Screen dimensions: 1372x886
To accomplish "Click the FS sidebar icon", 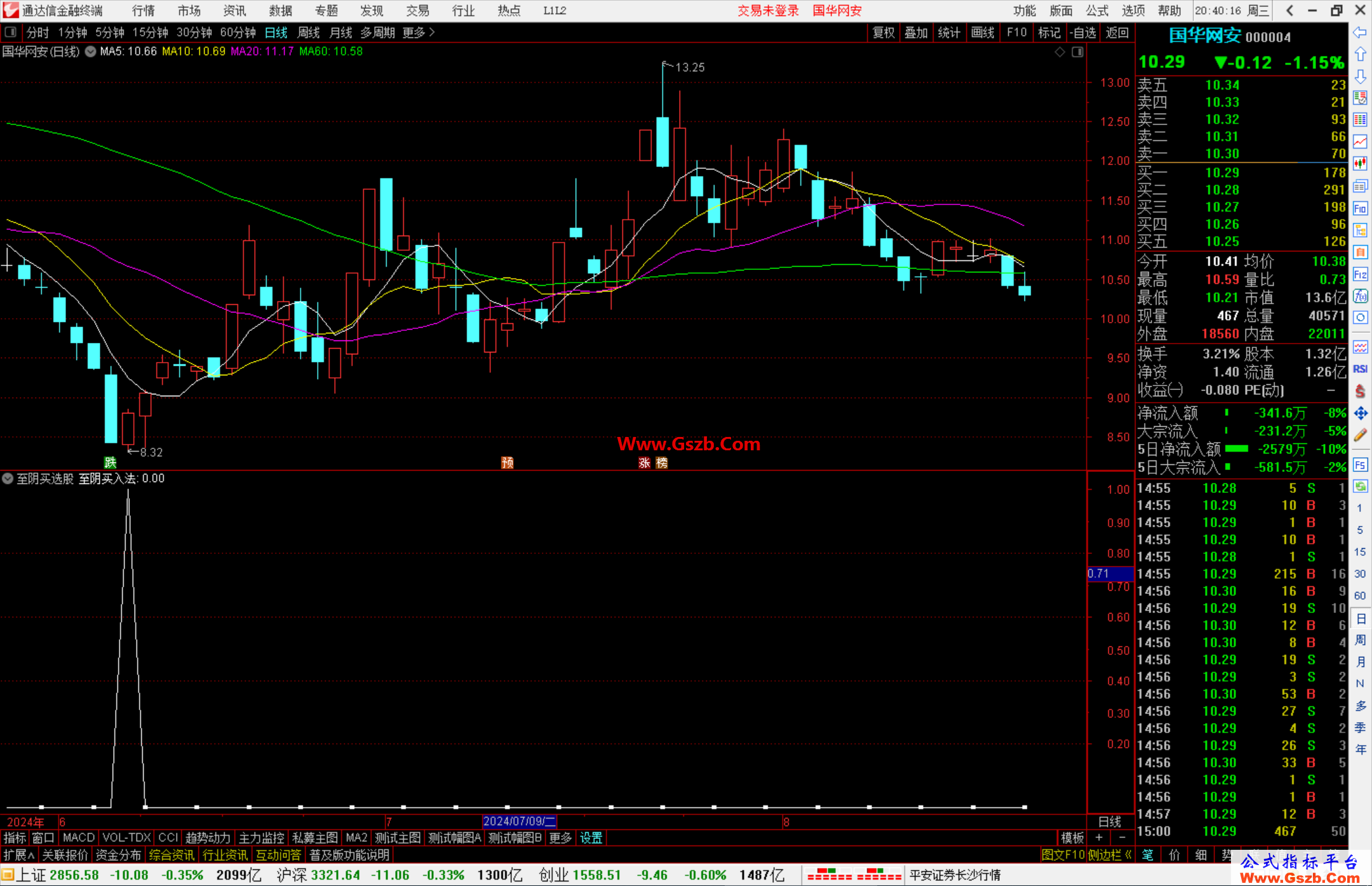I will click(x=1360, y=465).
